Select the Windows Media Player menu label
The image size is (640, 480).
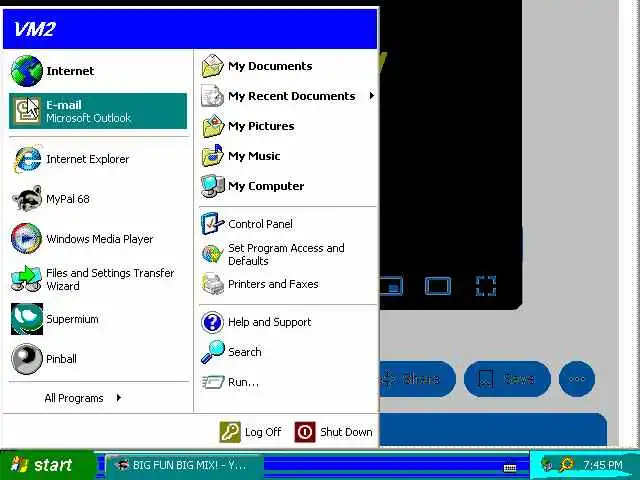[x=100, y=239]
